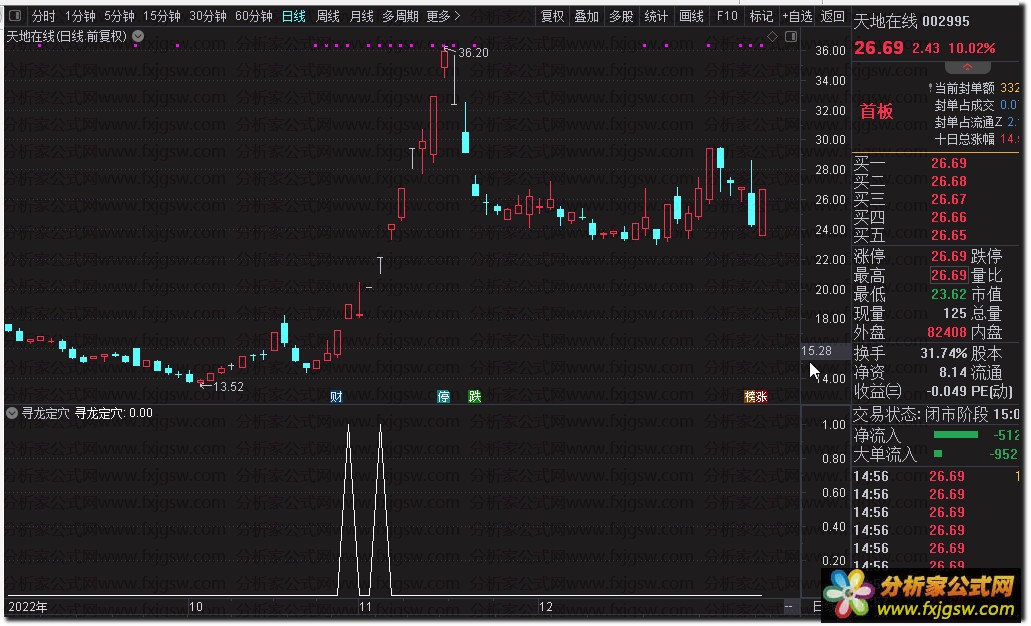
Task: Click the 榜涨 marker on the chart
Action: [755, 397]
